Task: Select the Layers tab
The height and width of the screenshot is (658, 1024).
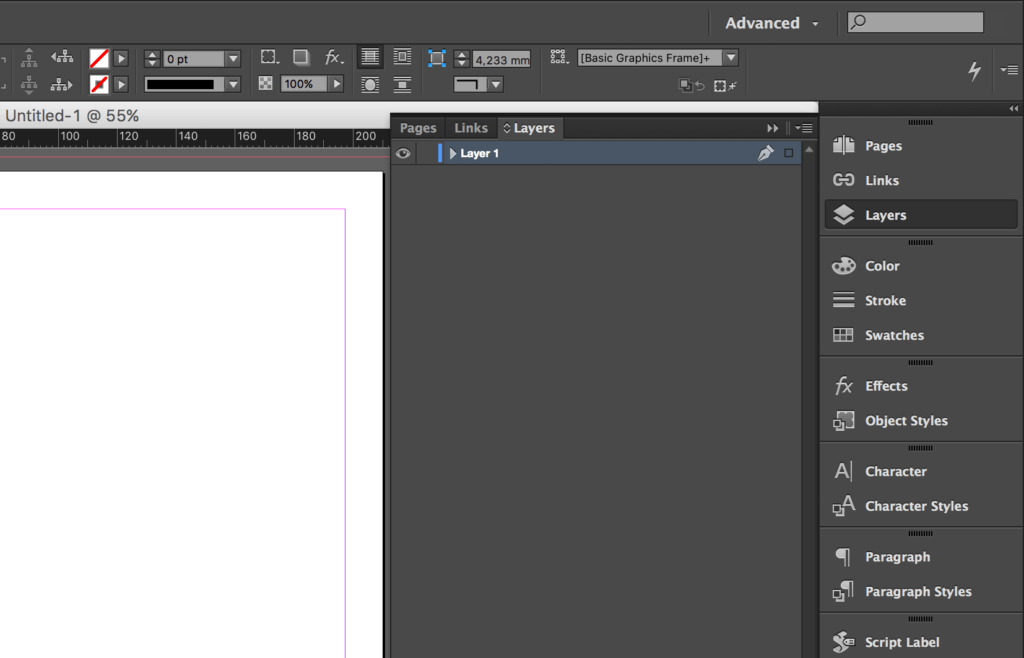Action: 530,128
